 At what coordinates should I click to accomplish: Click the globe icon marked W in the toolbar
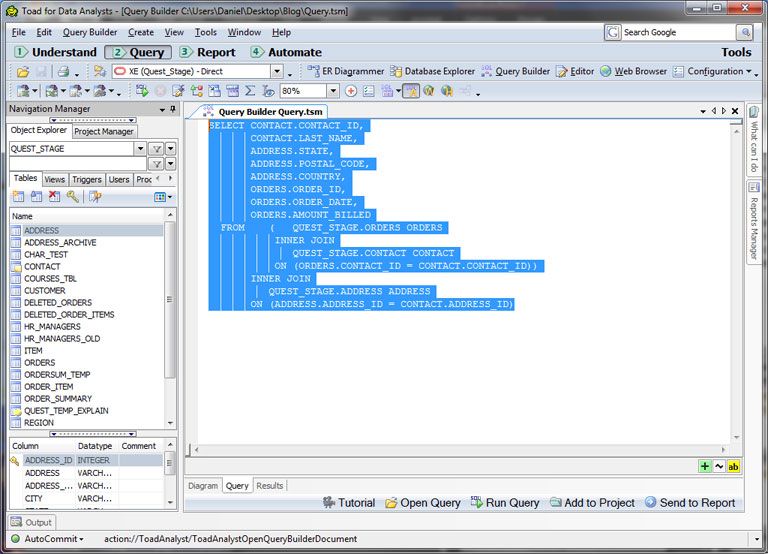429,91
